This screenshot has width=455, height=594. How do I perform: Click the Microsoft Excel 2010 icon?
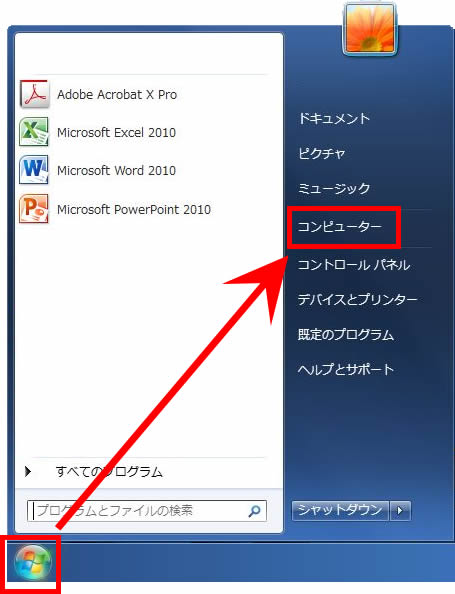point(34,132)
